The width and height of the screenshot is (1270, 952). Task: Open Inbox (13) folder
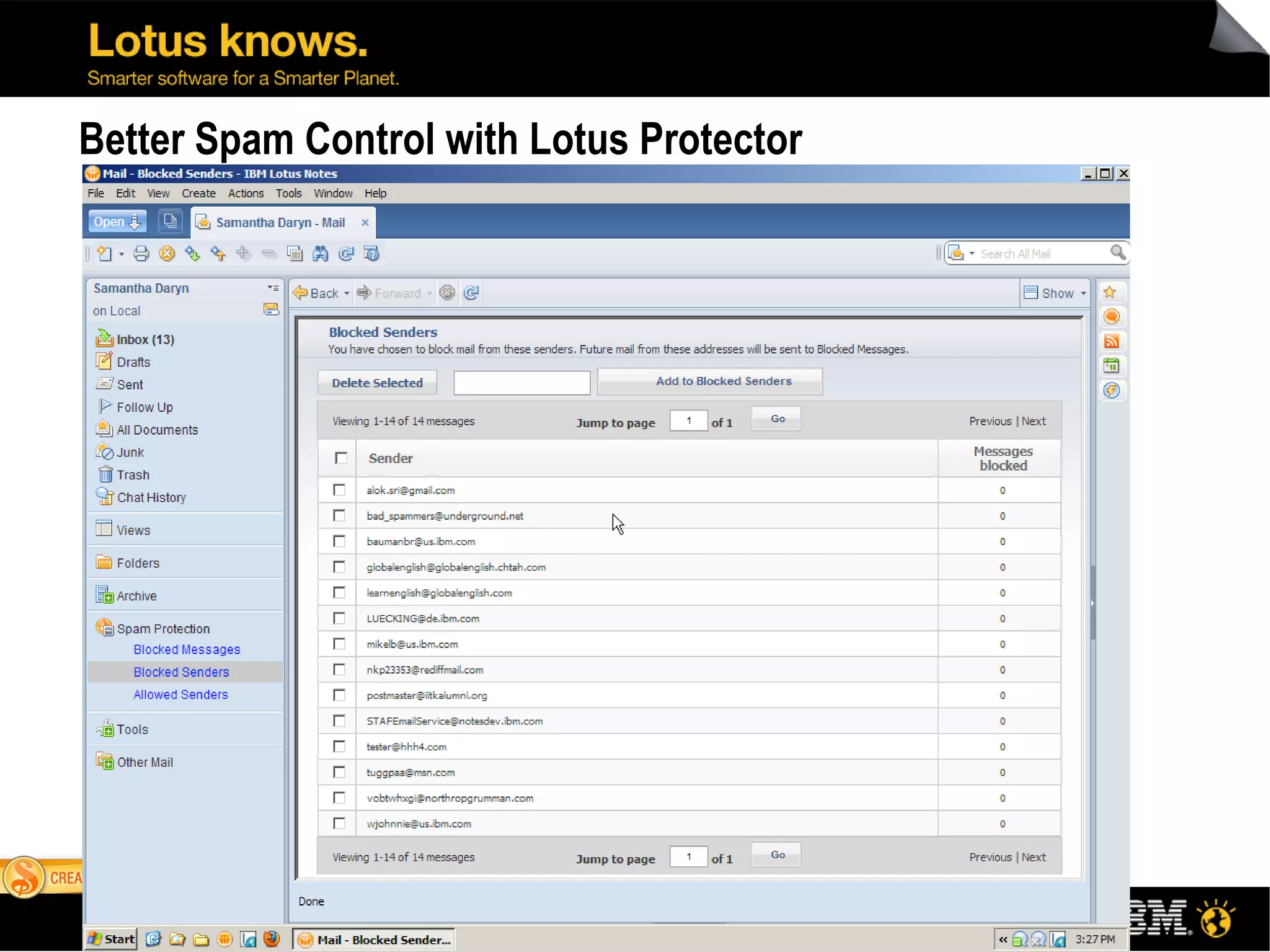pyautogui.click(x=145, y=340)
